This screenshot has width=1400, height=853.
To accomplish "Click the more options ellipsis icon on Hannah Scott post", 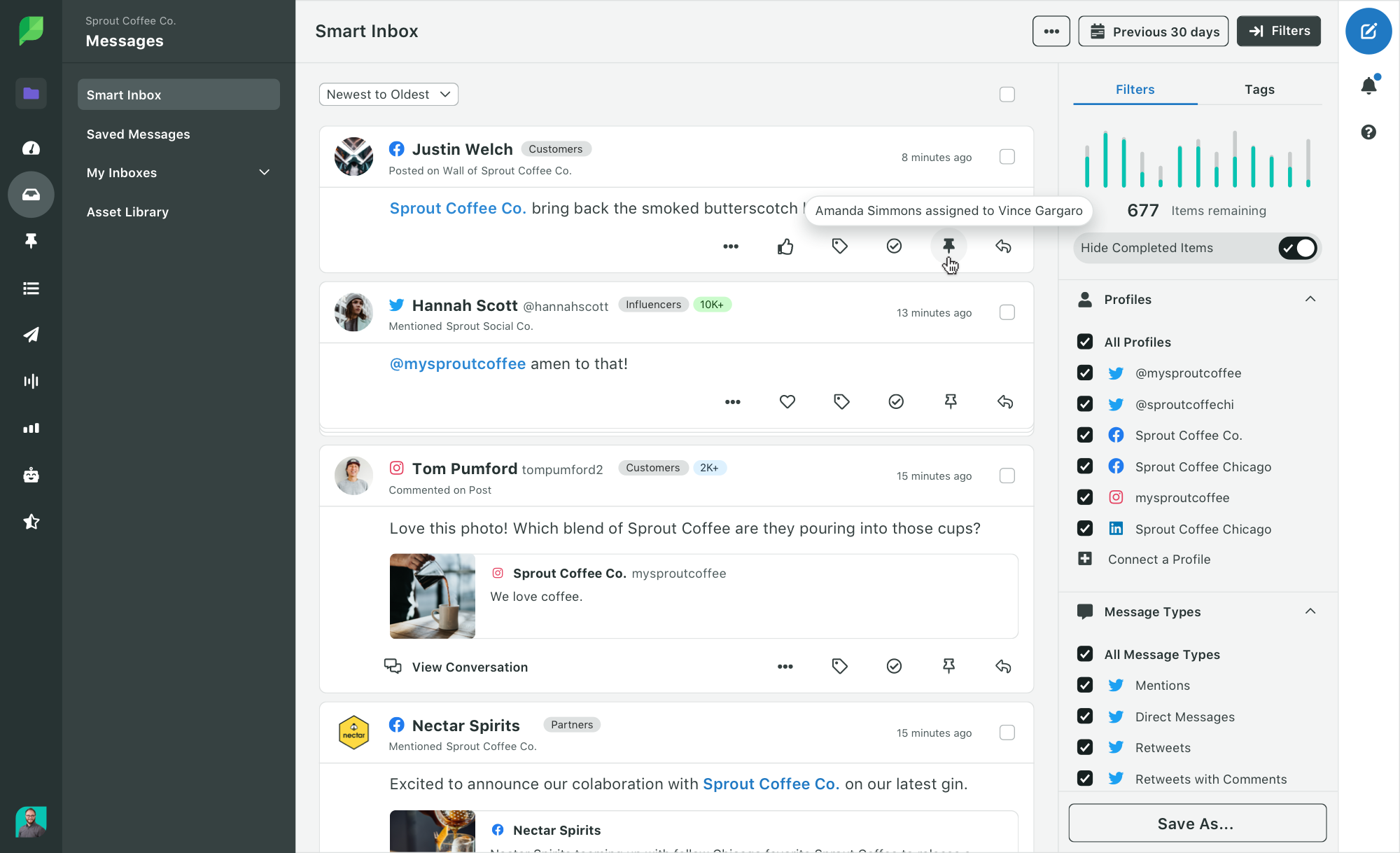I will [x=732, y=401].
